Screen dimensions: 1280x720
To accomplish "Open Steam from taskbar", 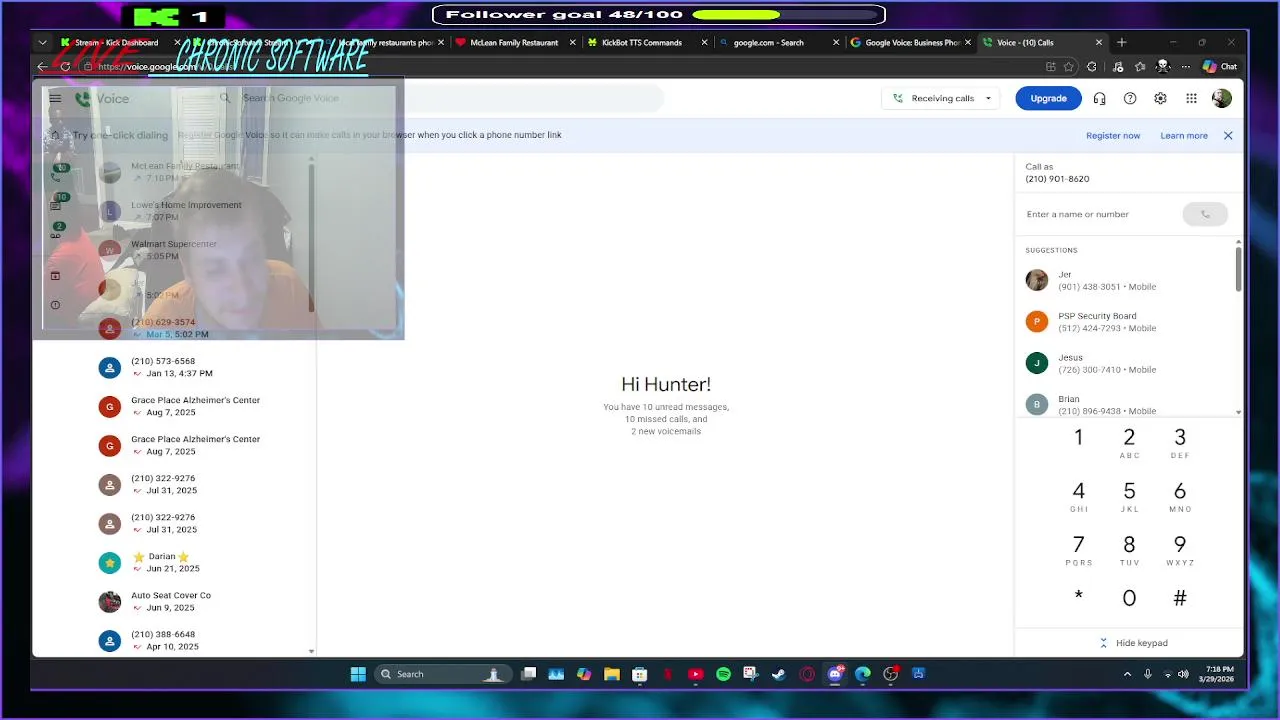I will 779,674.
